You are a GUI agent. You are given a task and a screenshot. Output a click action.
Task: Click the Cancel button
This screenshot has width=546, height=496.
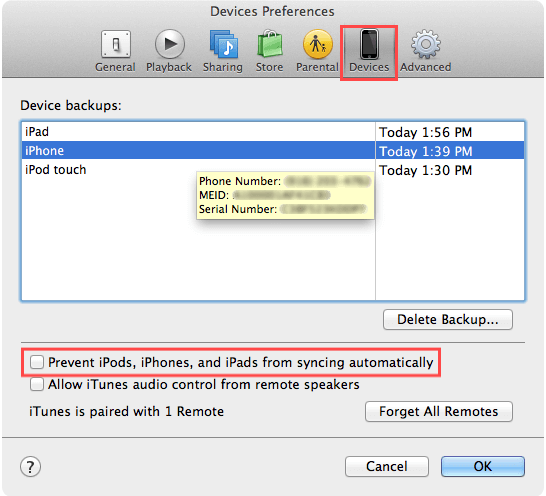click(387, 466)
